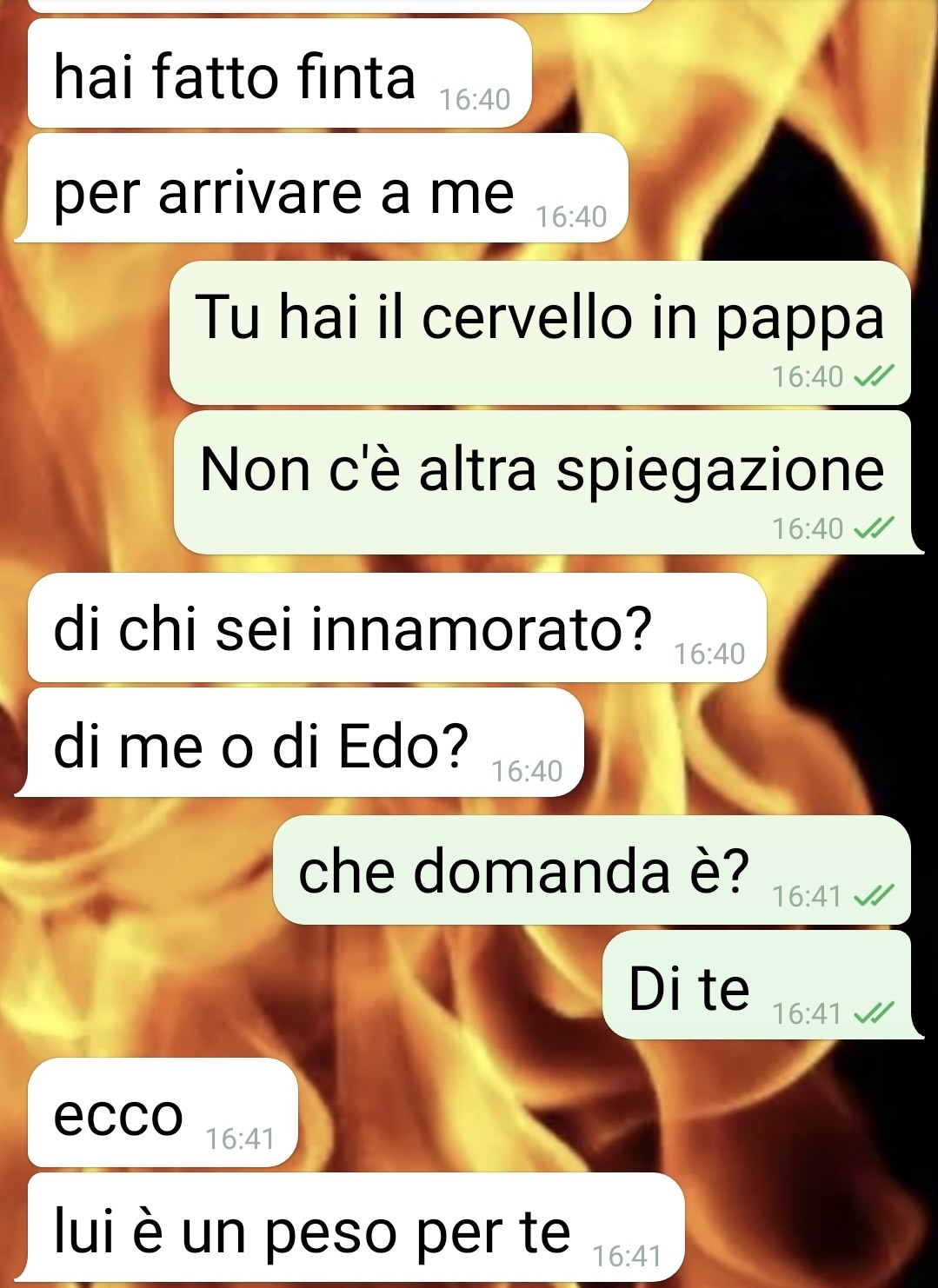Tap the 16:40 timestamp on 'hai fatto finta'
This screenshot has height=1288, width=938.
[x=475, y=100]
